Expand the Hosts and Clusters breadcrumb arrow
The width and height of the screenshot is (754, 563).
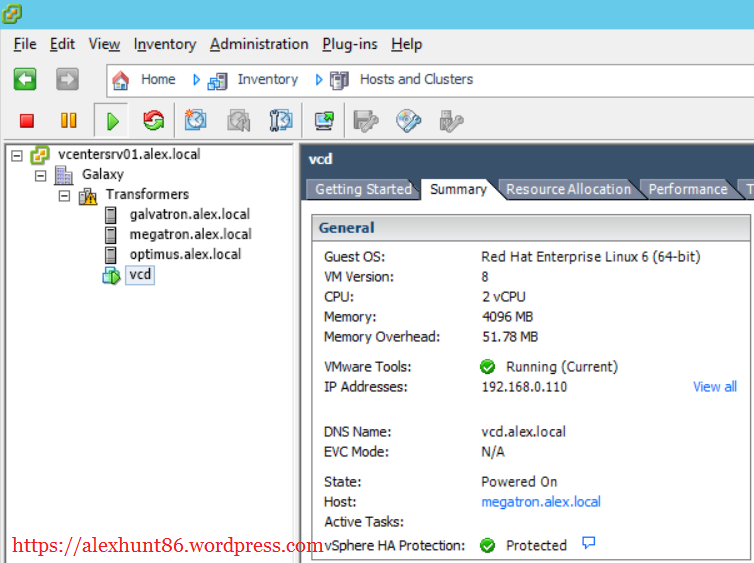(x=318, y=80)
